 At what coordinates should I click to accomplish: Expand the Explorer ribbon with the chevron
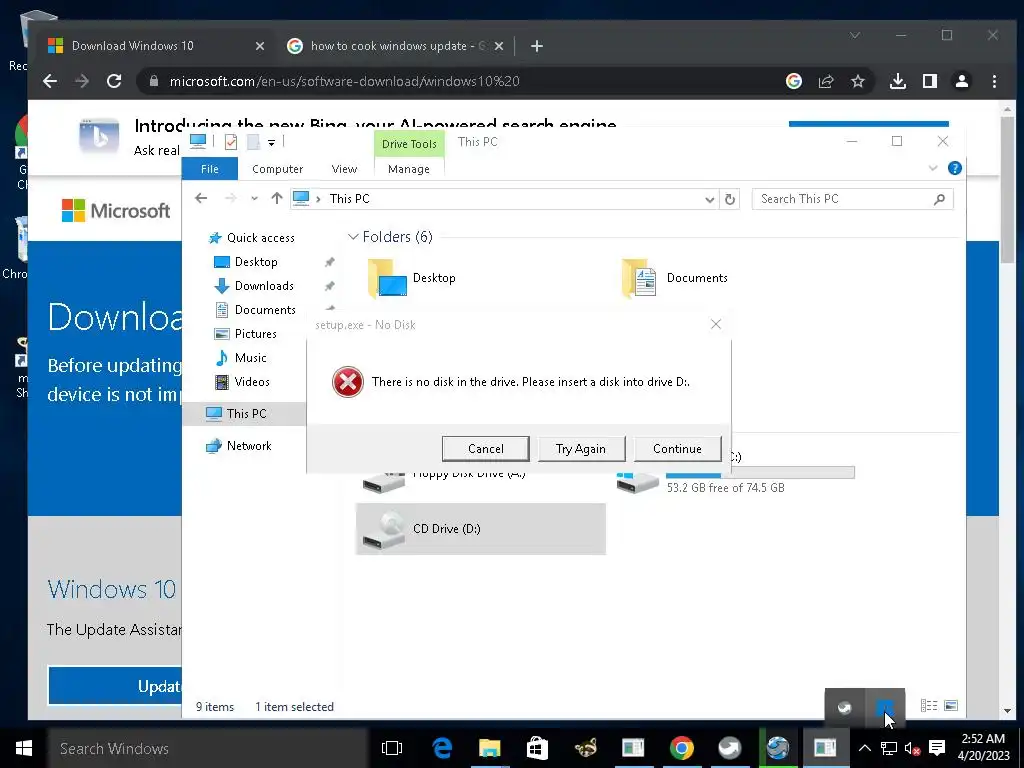(933, 168)
